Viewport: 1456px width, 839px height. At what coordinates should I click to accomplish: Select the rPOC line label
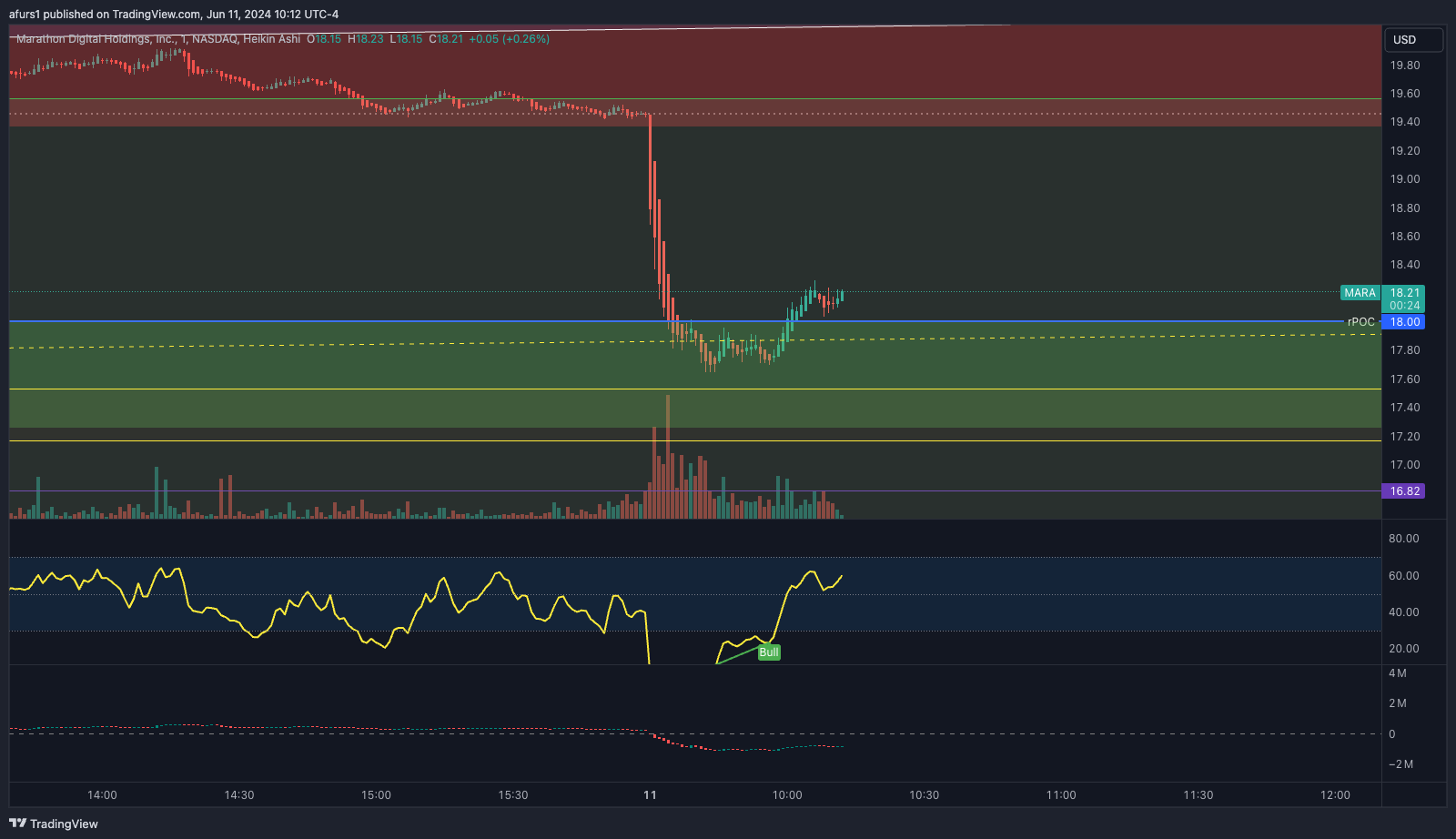click(1361, 322)
